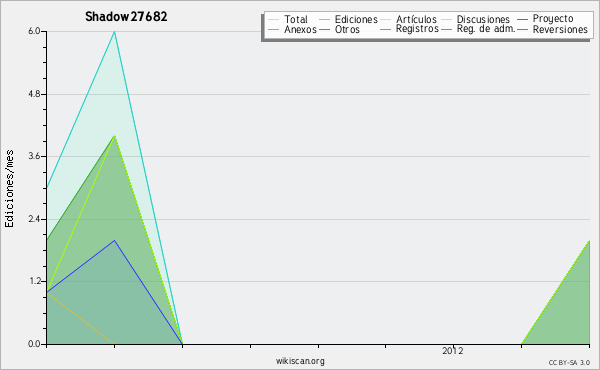Image resolution: width=600 pixels, height=370 pixels.
Task: Click the CC BY-SA 3.0 license text
Action: (569, 363)
